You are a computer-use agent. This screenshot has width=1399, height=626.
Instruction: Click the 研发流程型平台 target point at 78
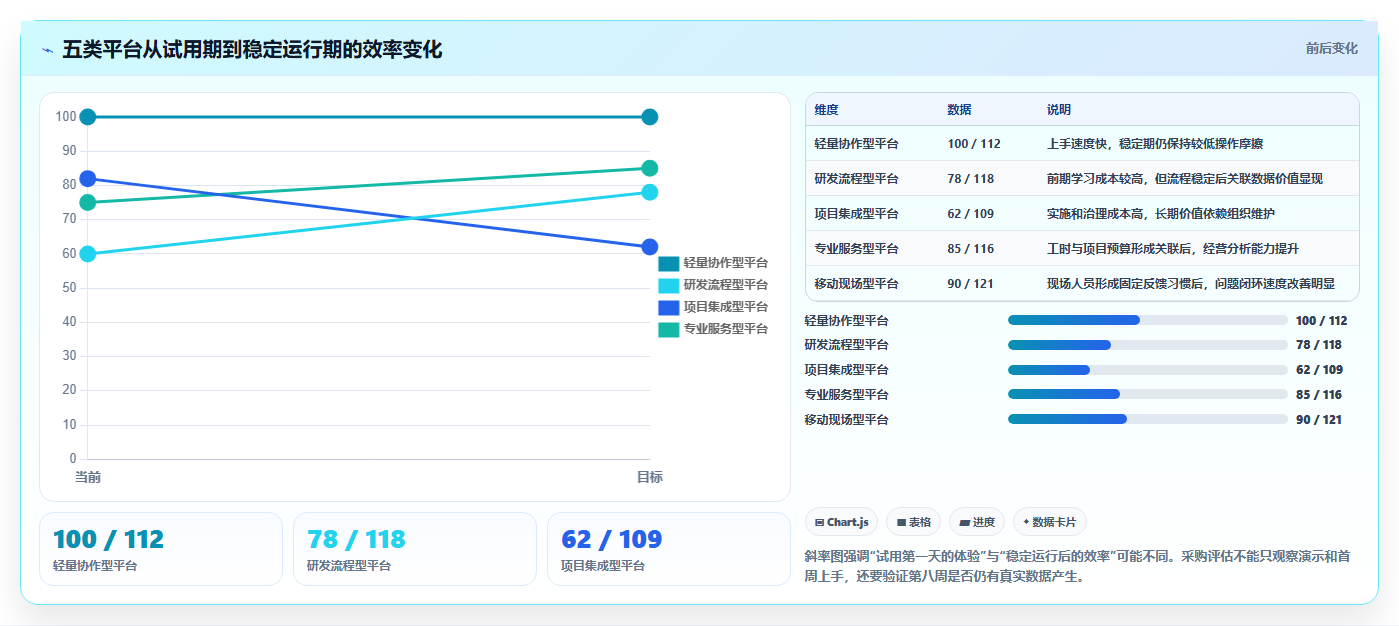(650, 192)
